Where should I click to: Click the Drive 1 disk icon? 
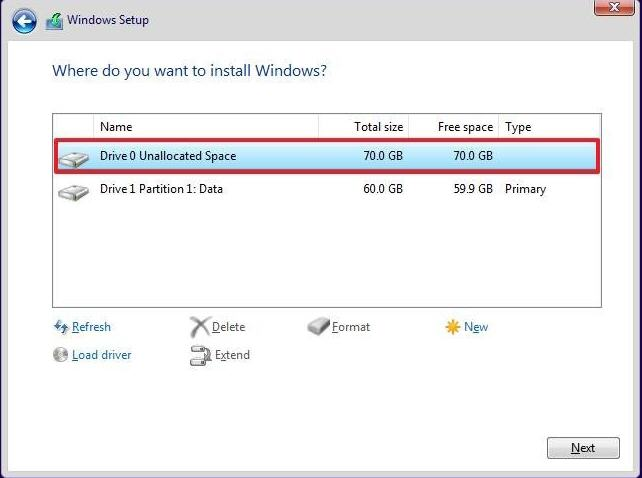[x=73, y=192]
